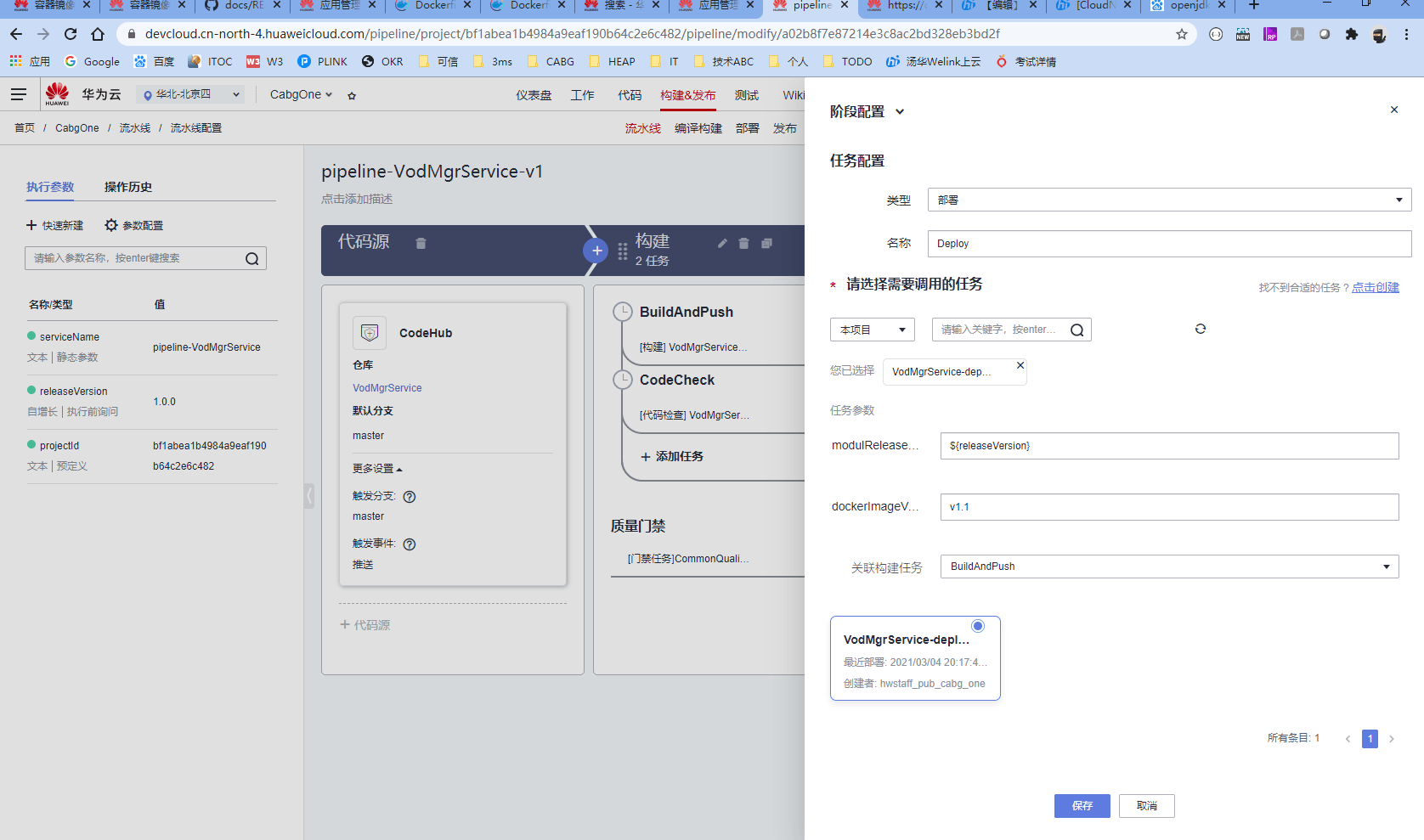Bookmark this page with the address bar star

[1182, 34]
